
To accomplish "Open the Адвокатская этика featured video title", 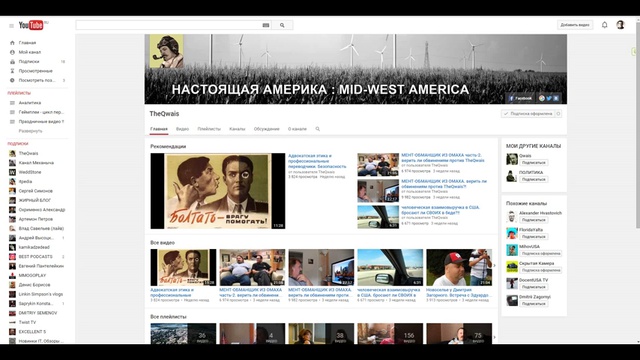I will pos(317,161).
